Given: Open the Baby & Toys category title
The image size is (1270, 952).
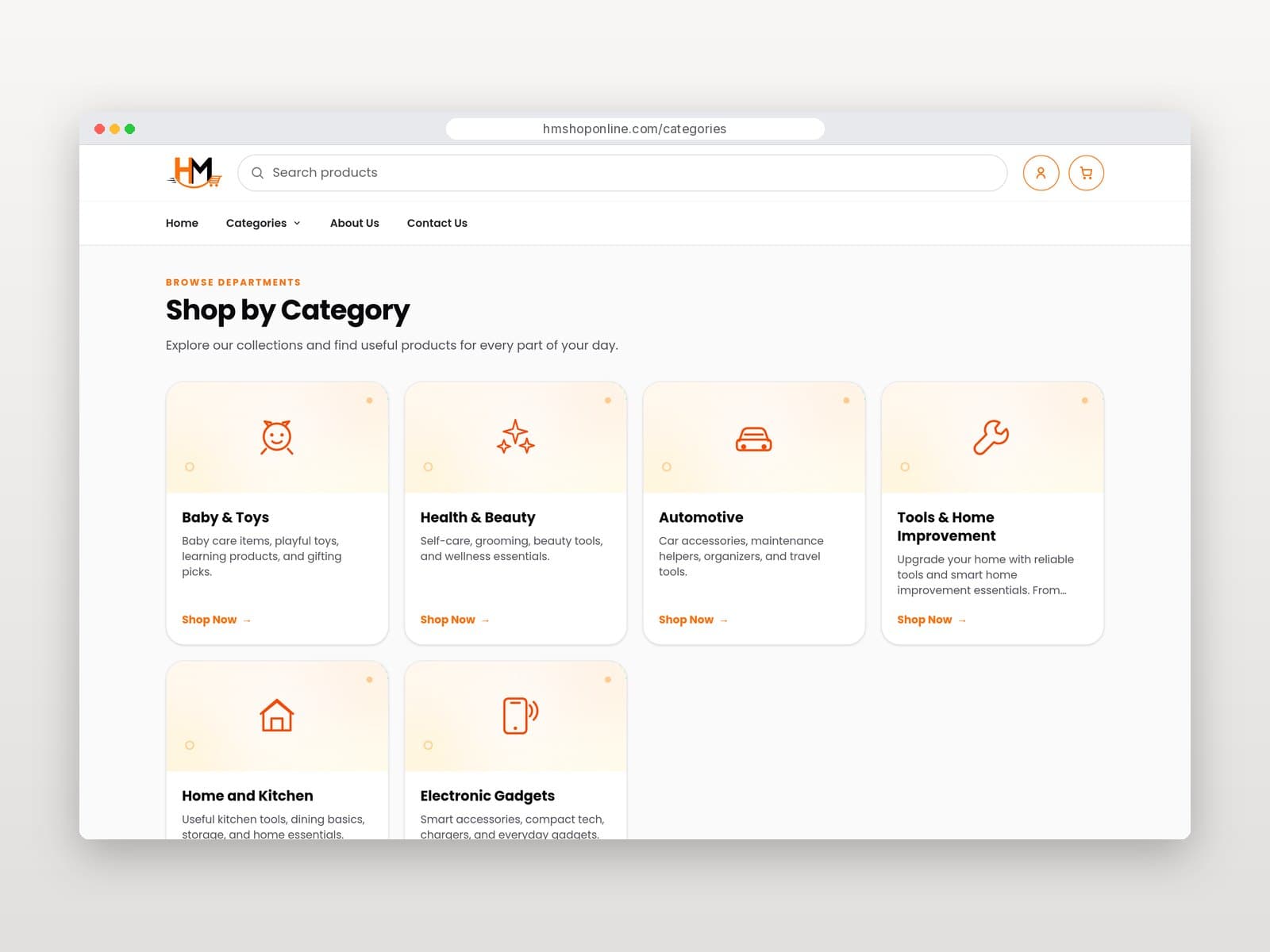Looking at the screenshot, I should click(225, 517).
